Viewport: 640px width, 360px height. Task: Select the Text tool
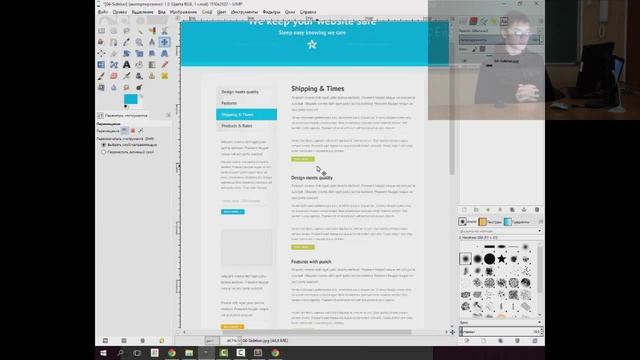(x=127, y=64)
